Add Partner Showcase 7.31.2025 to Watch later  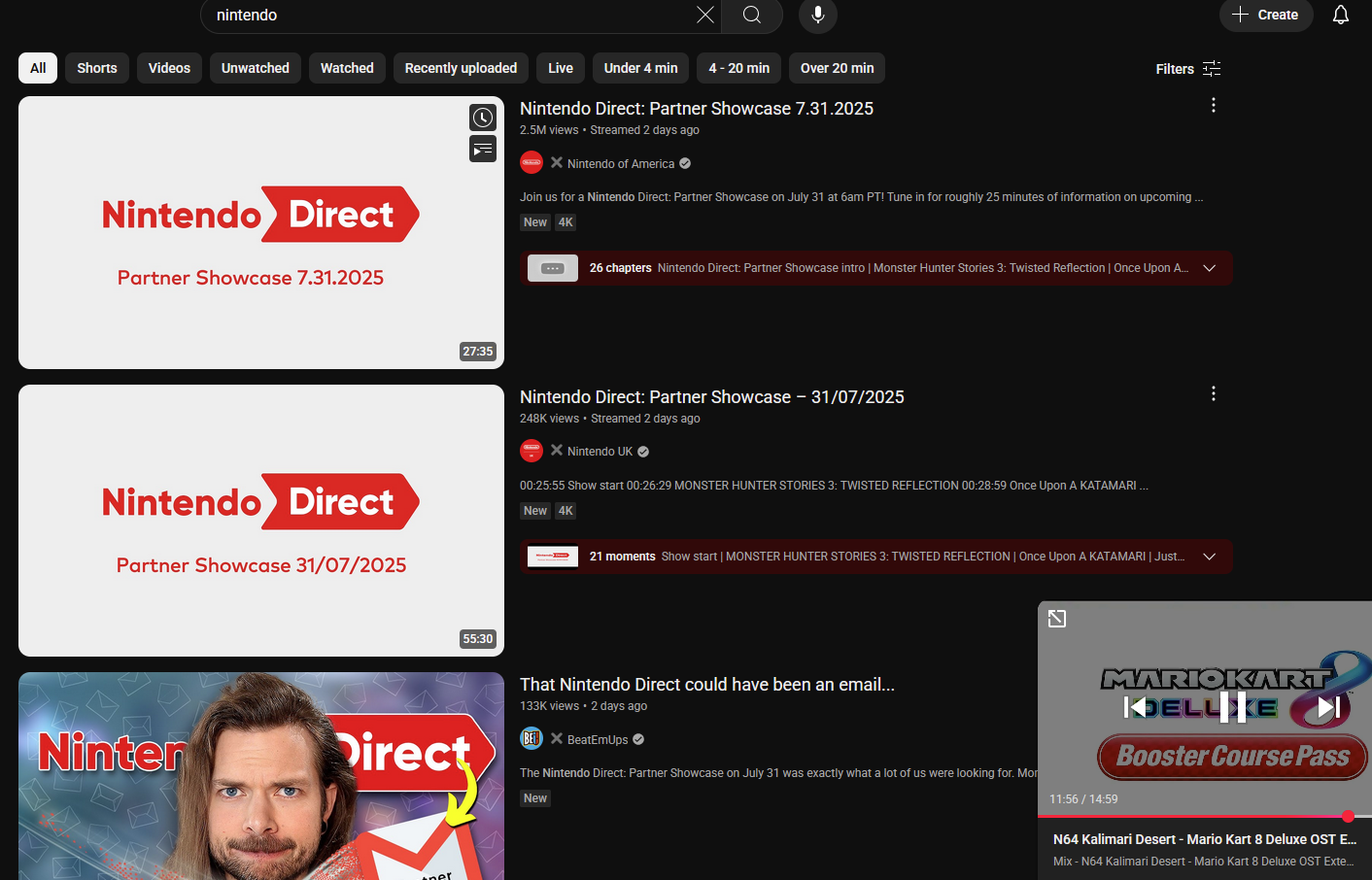pyautogui.click(x=483, y=118)
